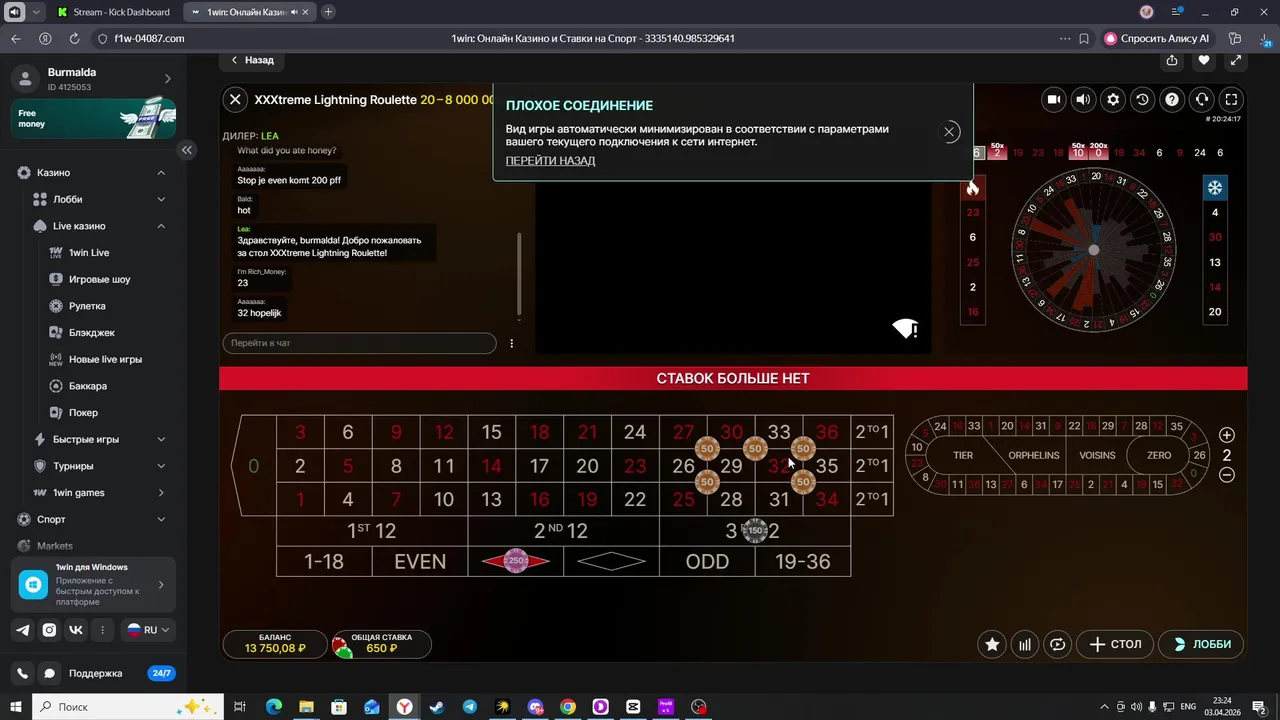Open the Instagram social icon
Image resolution: width=1280 pixels, height=720 pixels.
click(x=49, y=630)
